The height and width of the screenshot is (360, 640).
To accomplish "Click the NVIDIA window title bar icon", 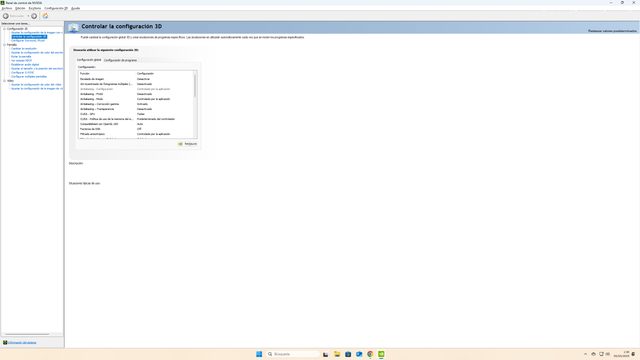I will pyautogui.click(x=2, y=2).
